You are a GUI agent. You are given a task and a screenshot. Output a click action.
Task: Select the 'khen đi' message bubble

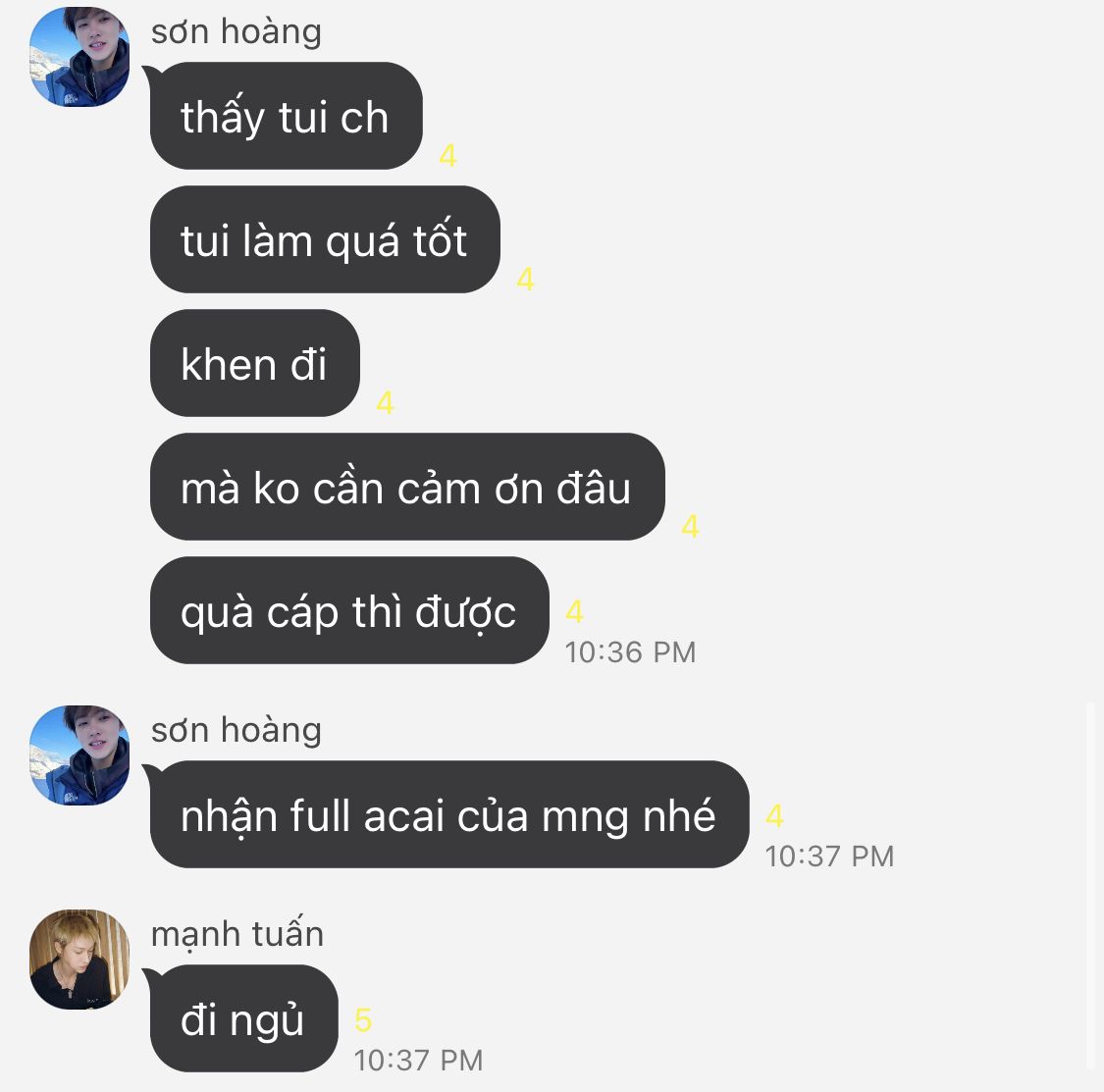[255, 363]
